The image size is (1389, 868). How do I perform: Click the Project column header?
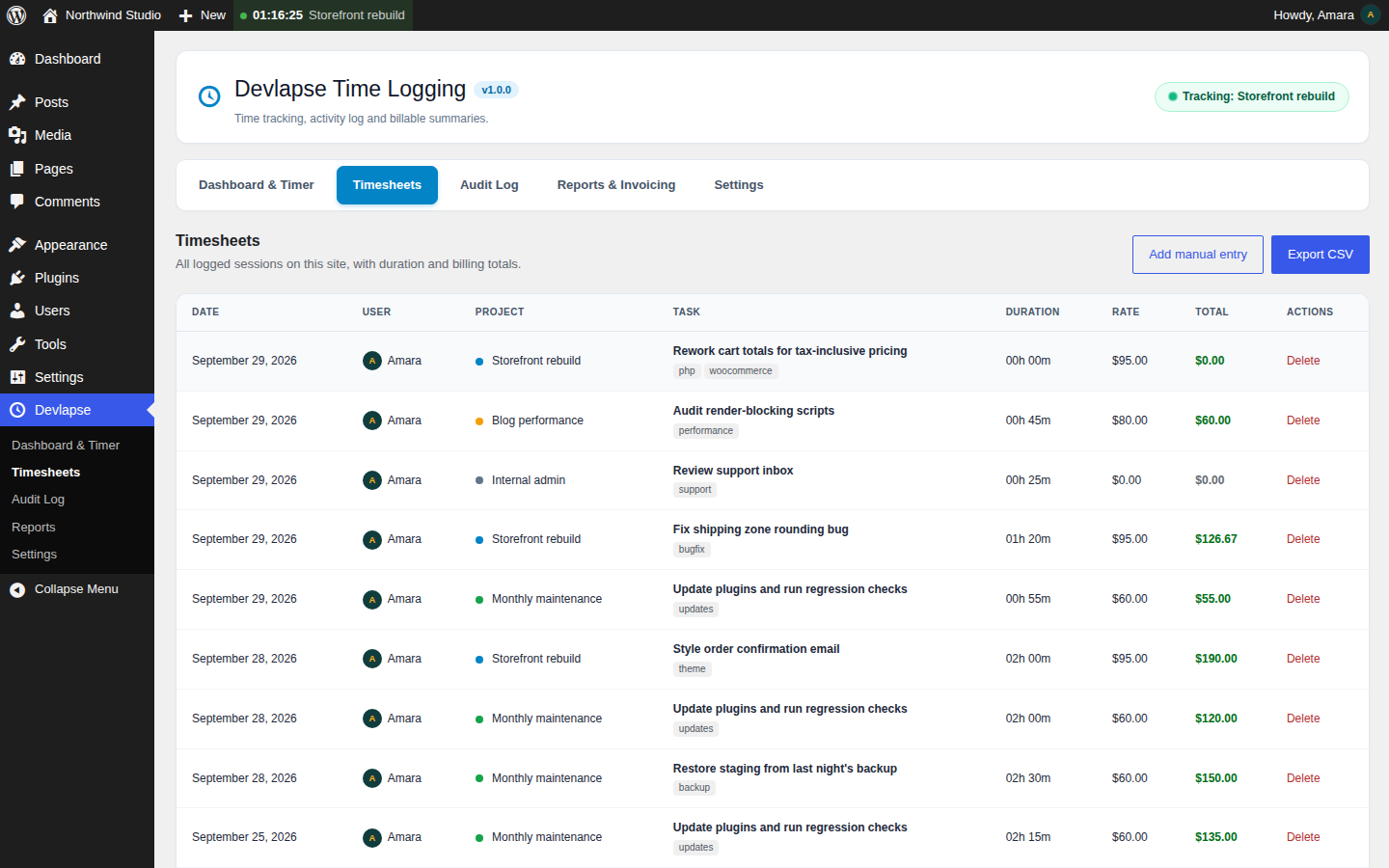500,312
